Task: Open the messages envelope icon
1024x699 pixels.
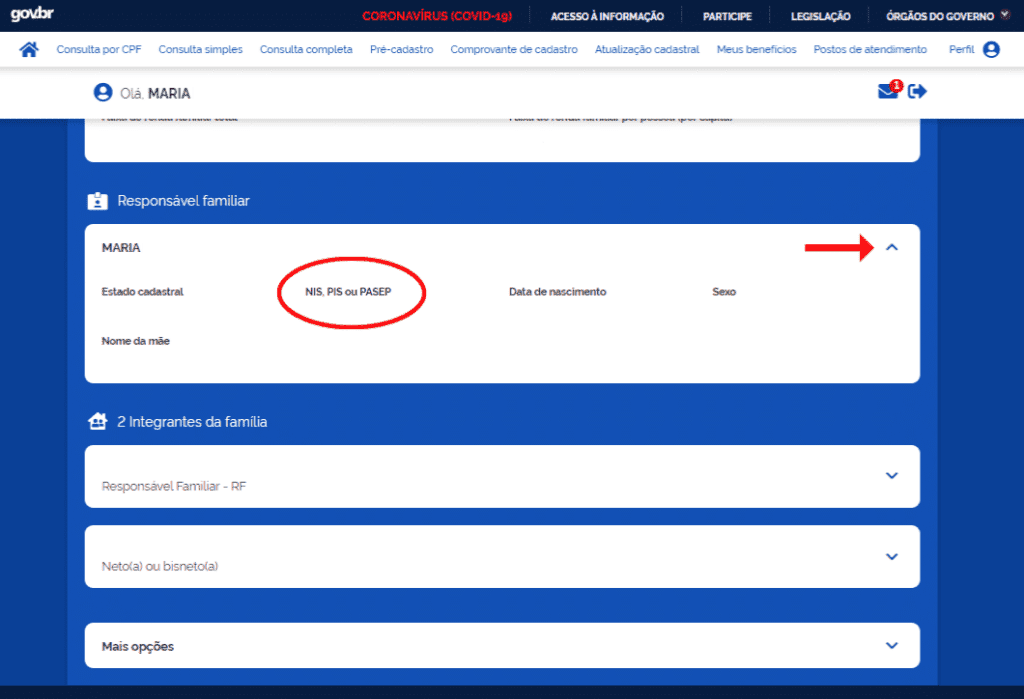Action: click(887, 92)
